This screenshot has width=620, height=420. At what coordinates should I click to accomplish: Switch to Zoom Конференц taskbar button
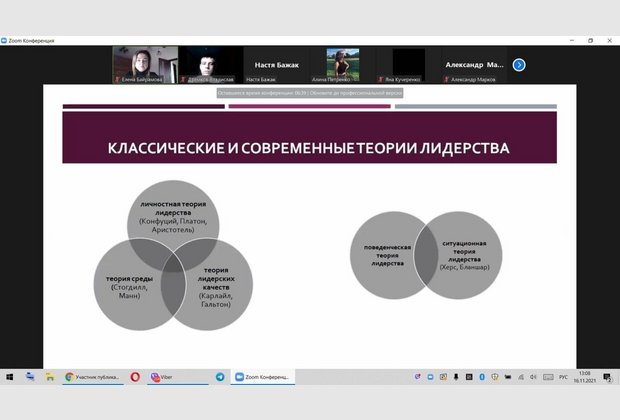point(263,377)
